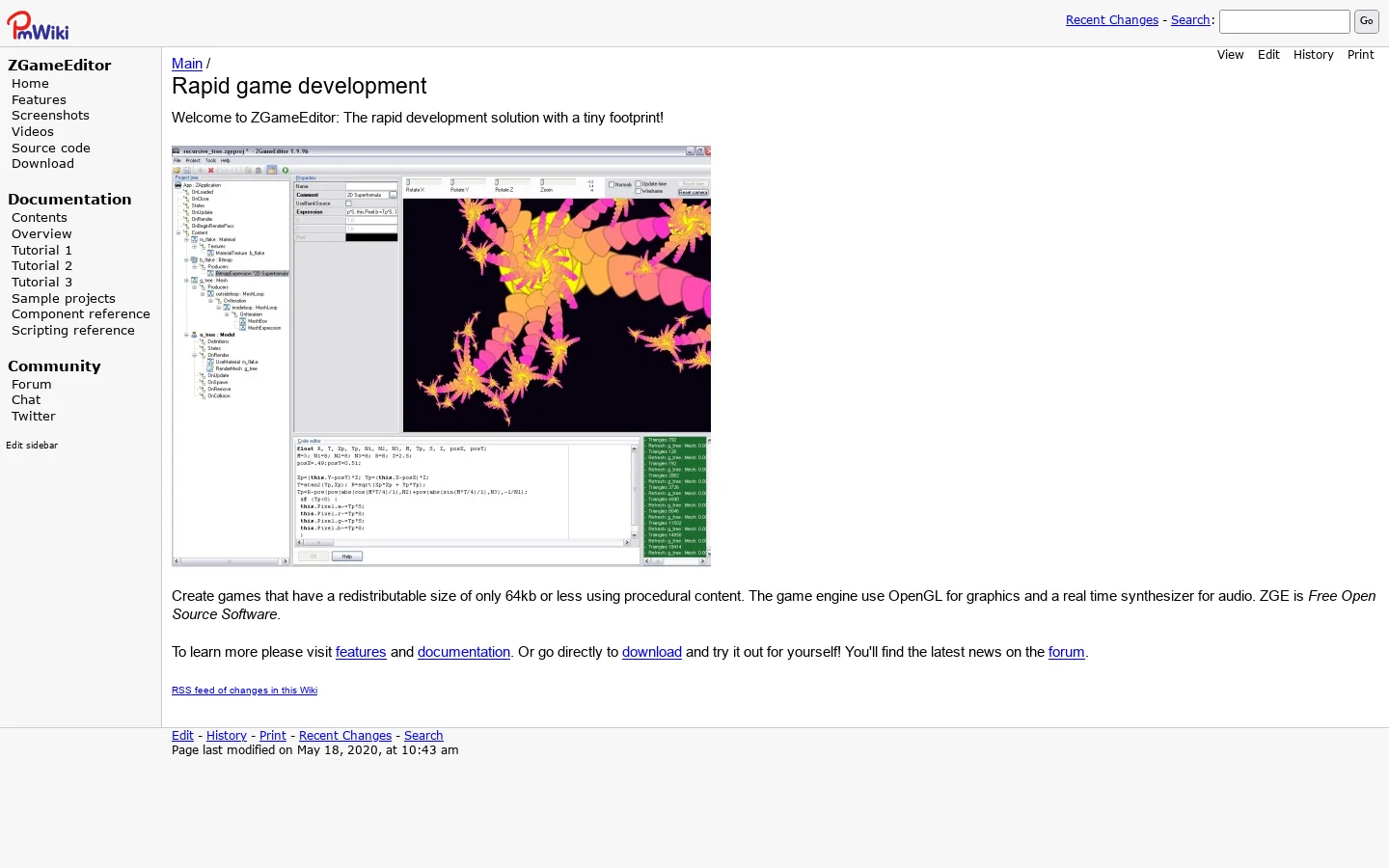Click the Rapid game development title
Viewport: 1389px width, 868px height.
[299, 87]
